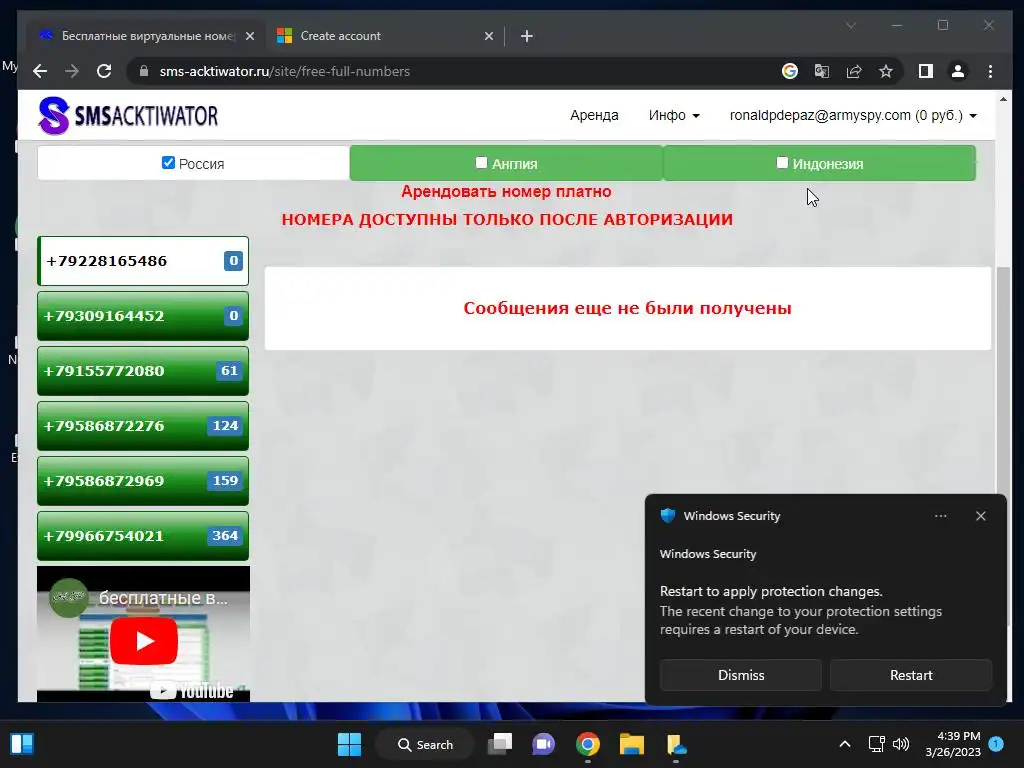
Task: Open the Google account icon in the address bar
Action: coord(790,71)
